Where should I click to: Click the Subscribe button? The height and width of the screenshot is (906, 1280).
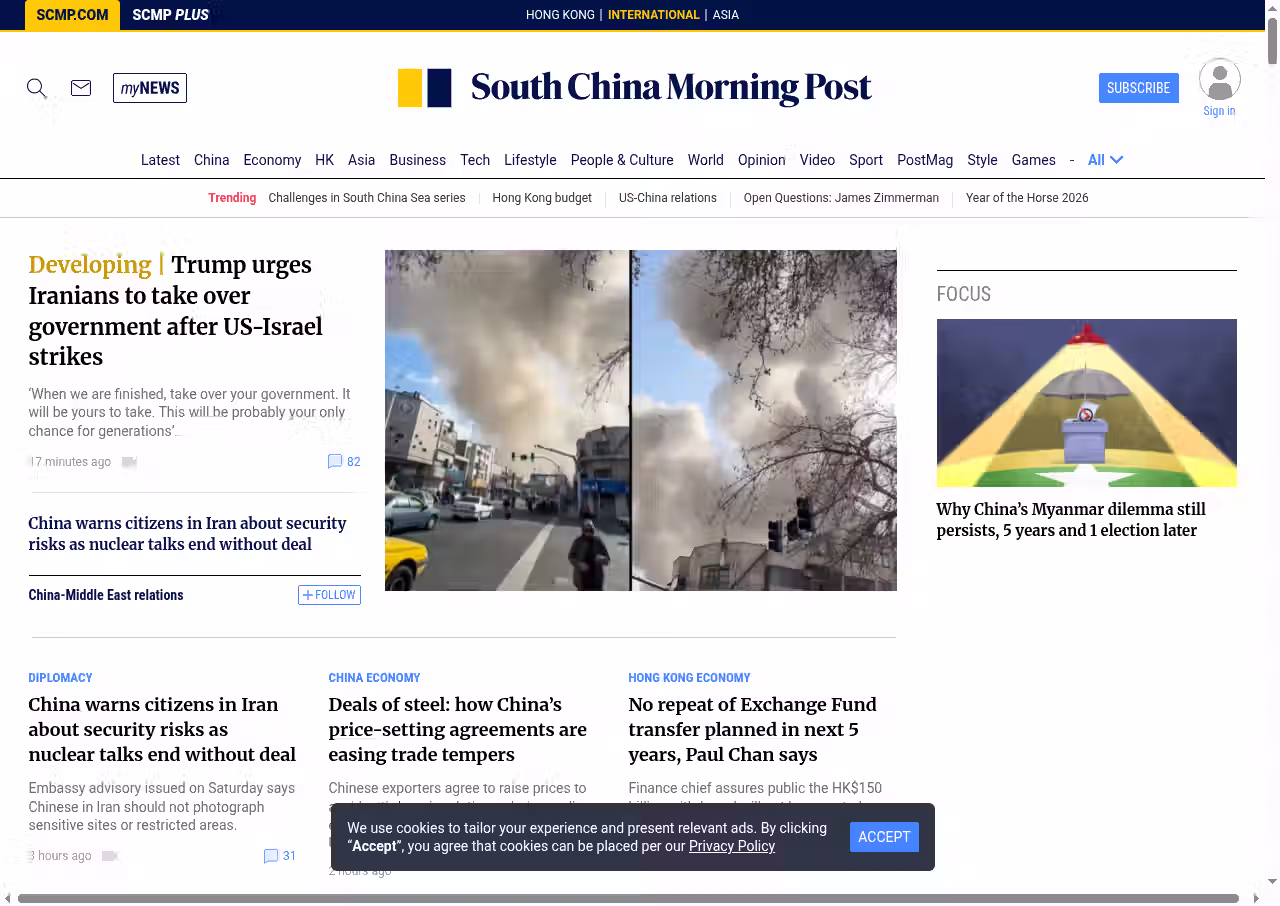point(1138,88)
